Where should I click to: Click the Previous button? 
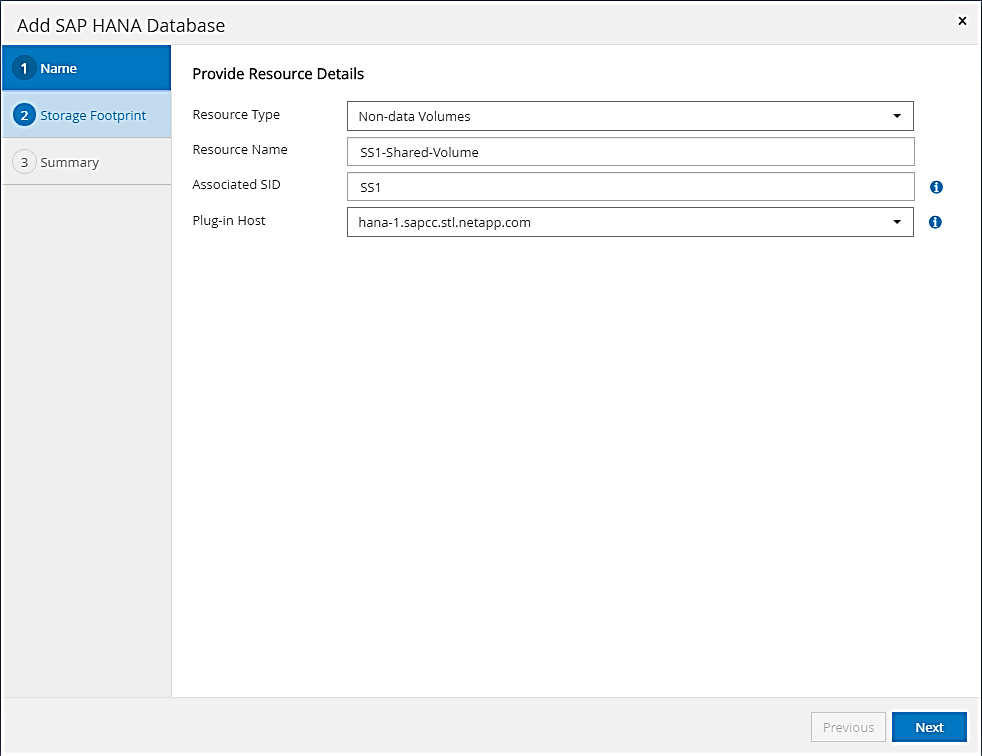click(848, 727)
